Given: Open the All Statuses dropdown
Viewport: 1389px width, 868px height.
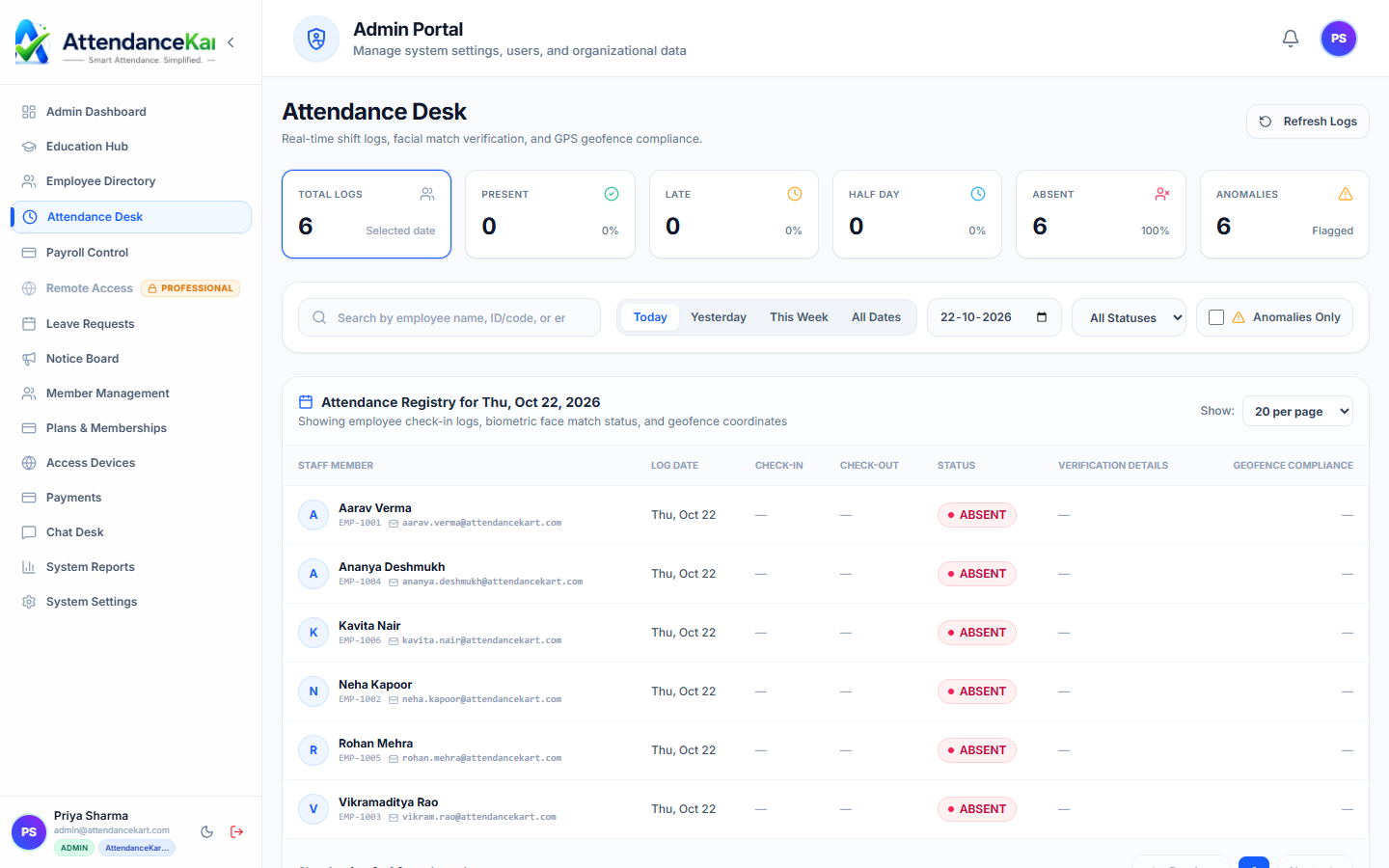Looking at the screenshot, I should click(1129, 317).
